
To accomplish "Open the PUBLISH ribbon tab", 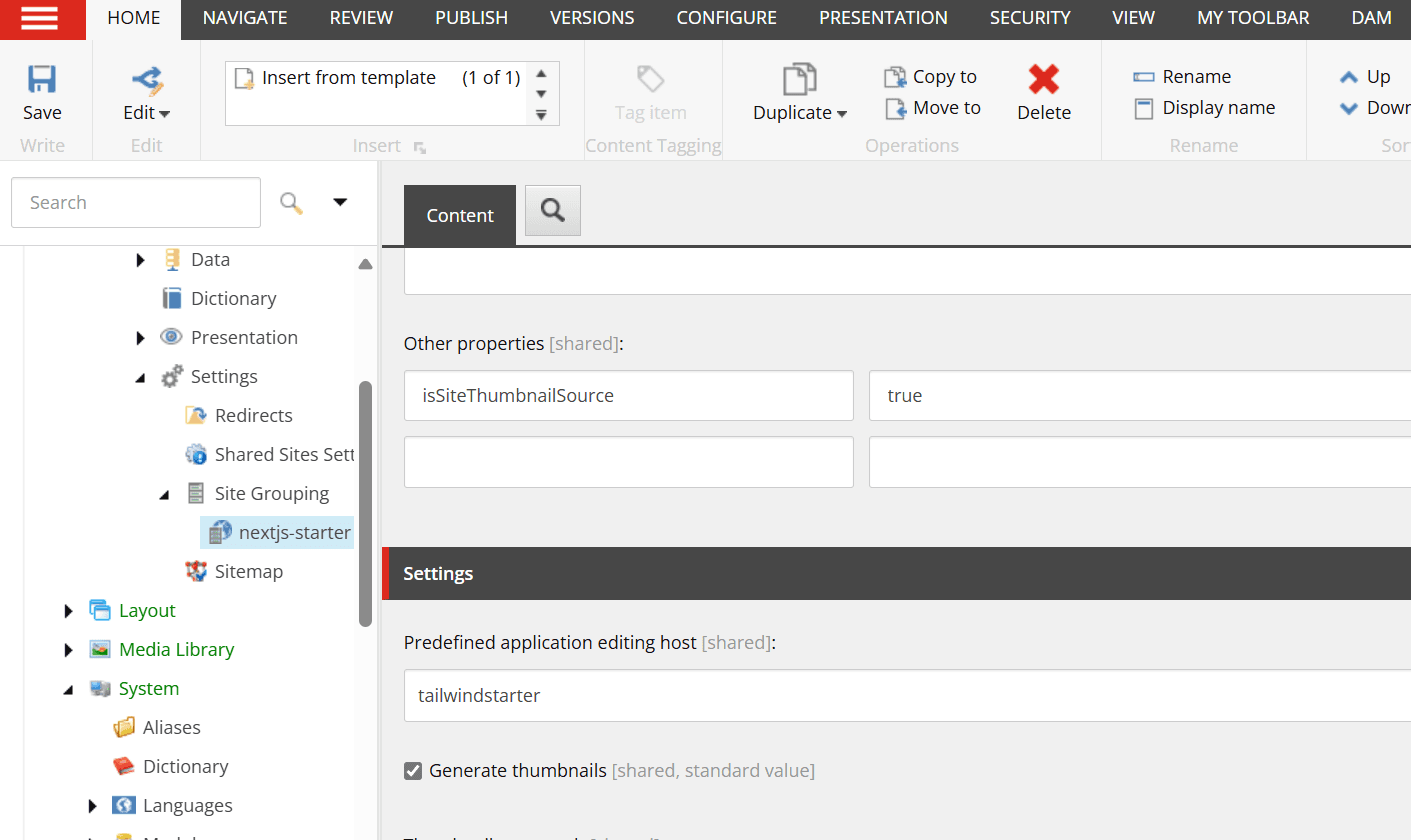I will [471, 18].
